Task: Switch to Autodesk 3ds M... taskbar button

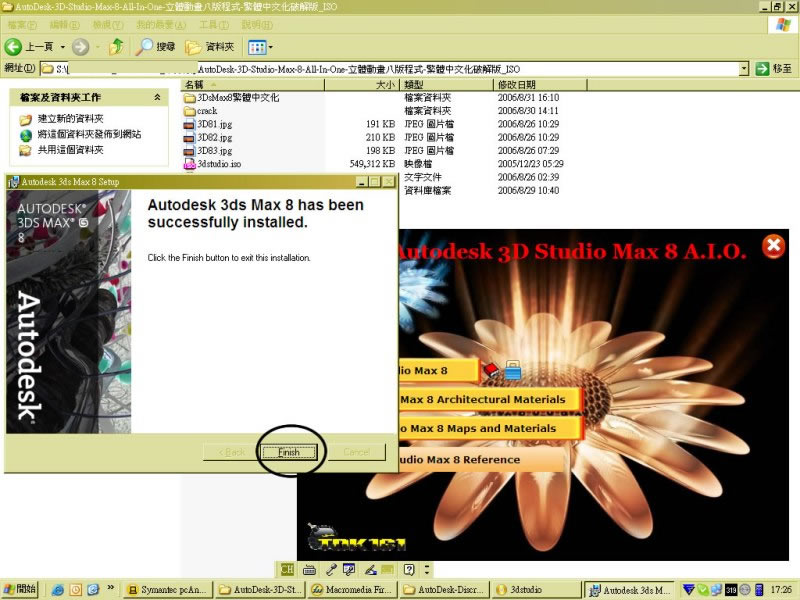Action: coord(629,590)
